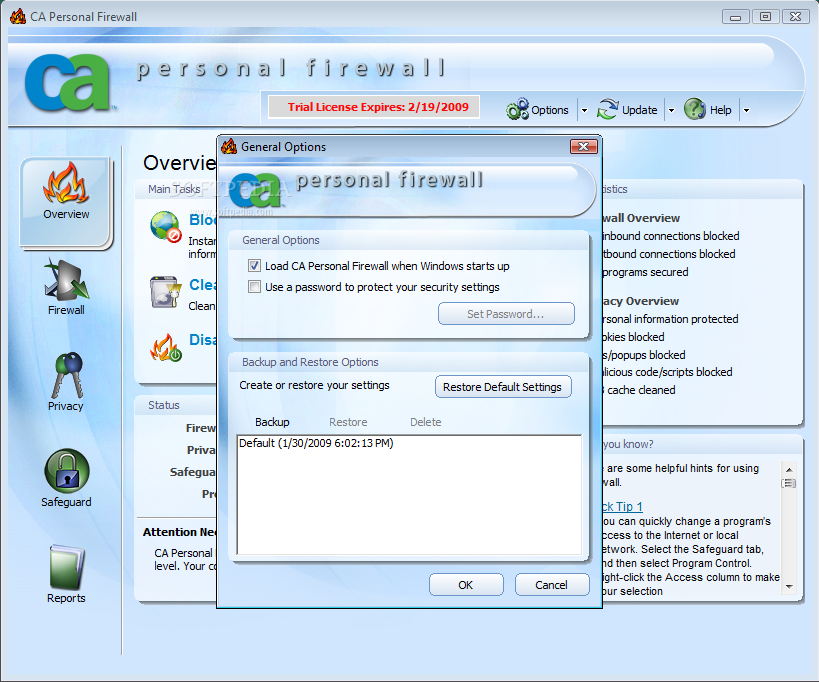Click the tips panel scroll up arrow

[x=789, y=469]
